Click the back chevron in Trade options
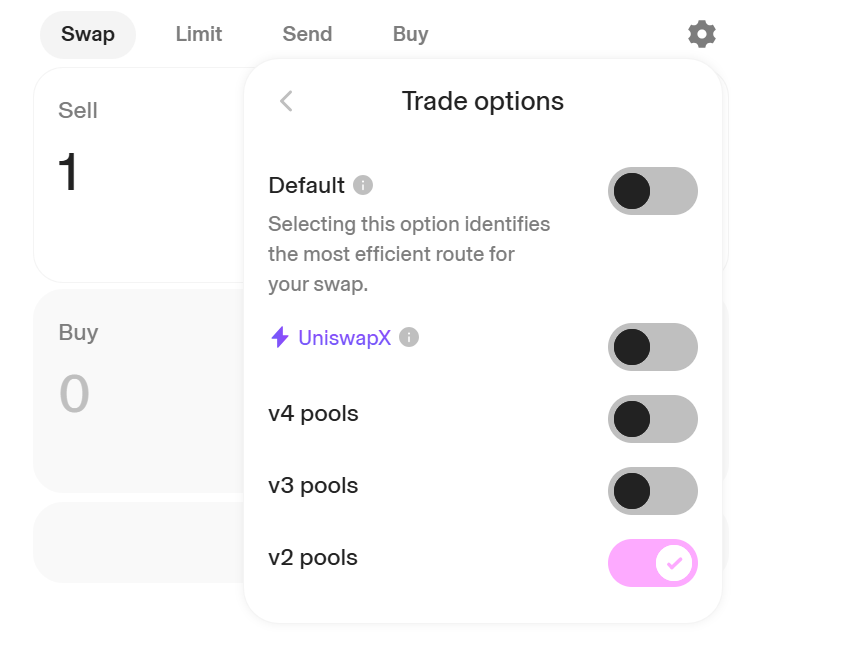The height and width of the screenshot is (665, 846). (286, 101)
